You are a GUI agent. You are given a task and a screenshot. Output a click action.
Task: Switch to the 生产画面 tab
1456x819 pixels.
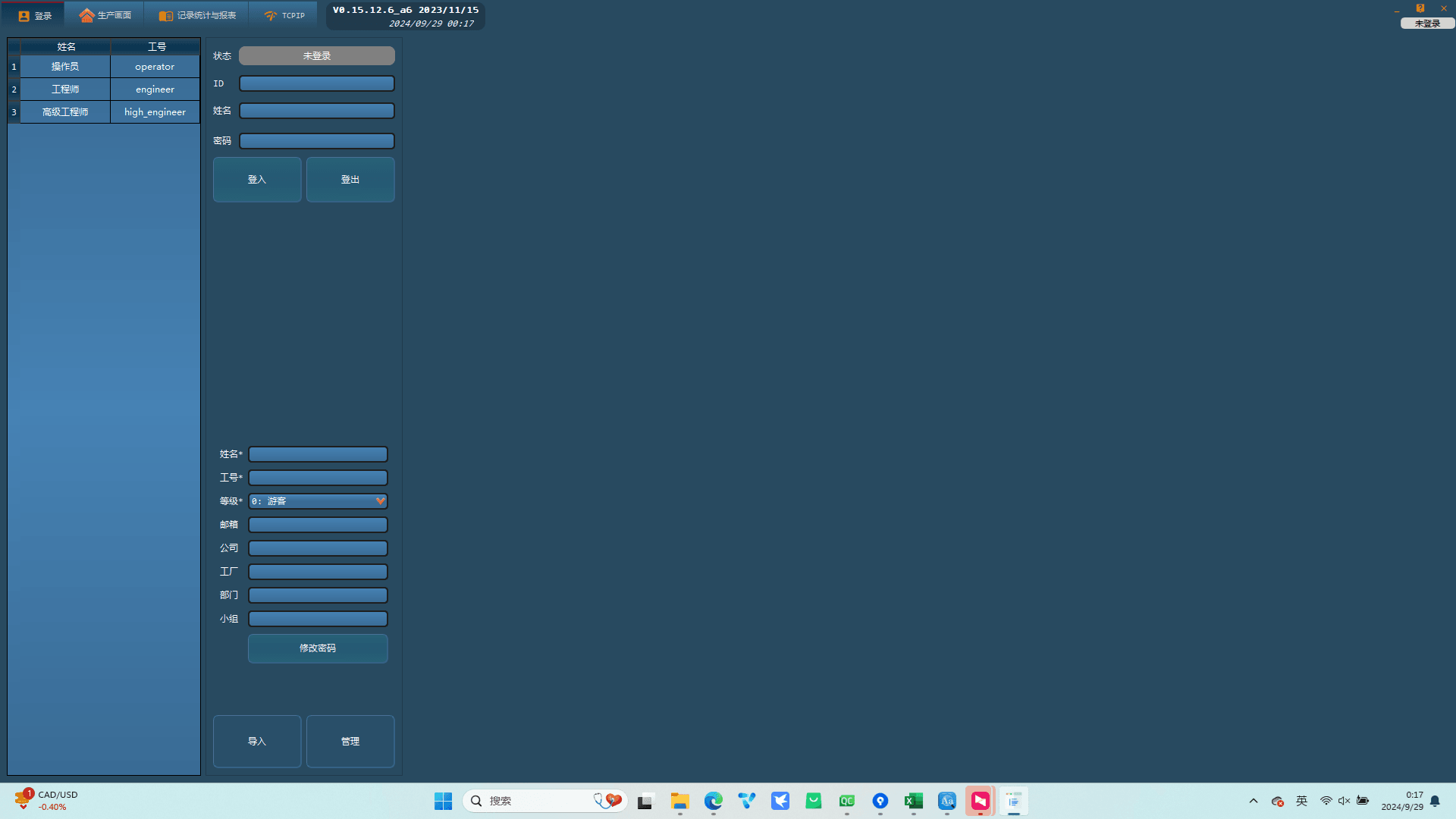[x=105, y=15]
